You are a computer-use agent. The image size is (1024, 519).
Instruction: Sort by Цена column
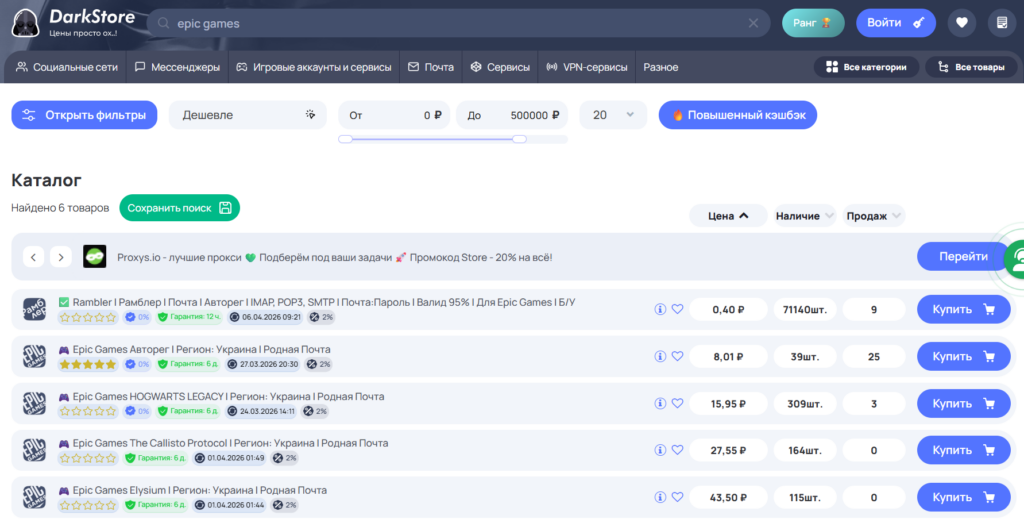point(728,215)
